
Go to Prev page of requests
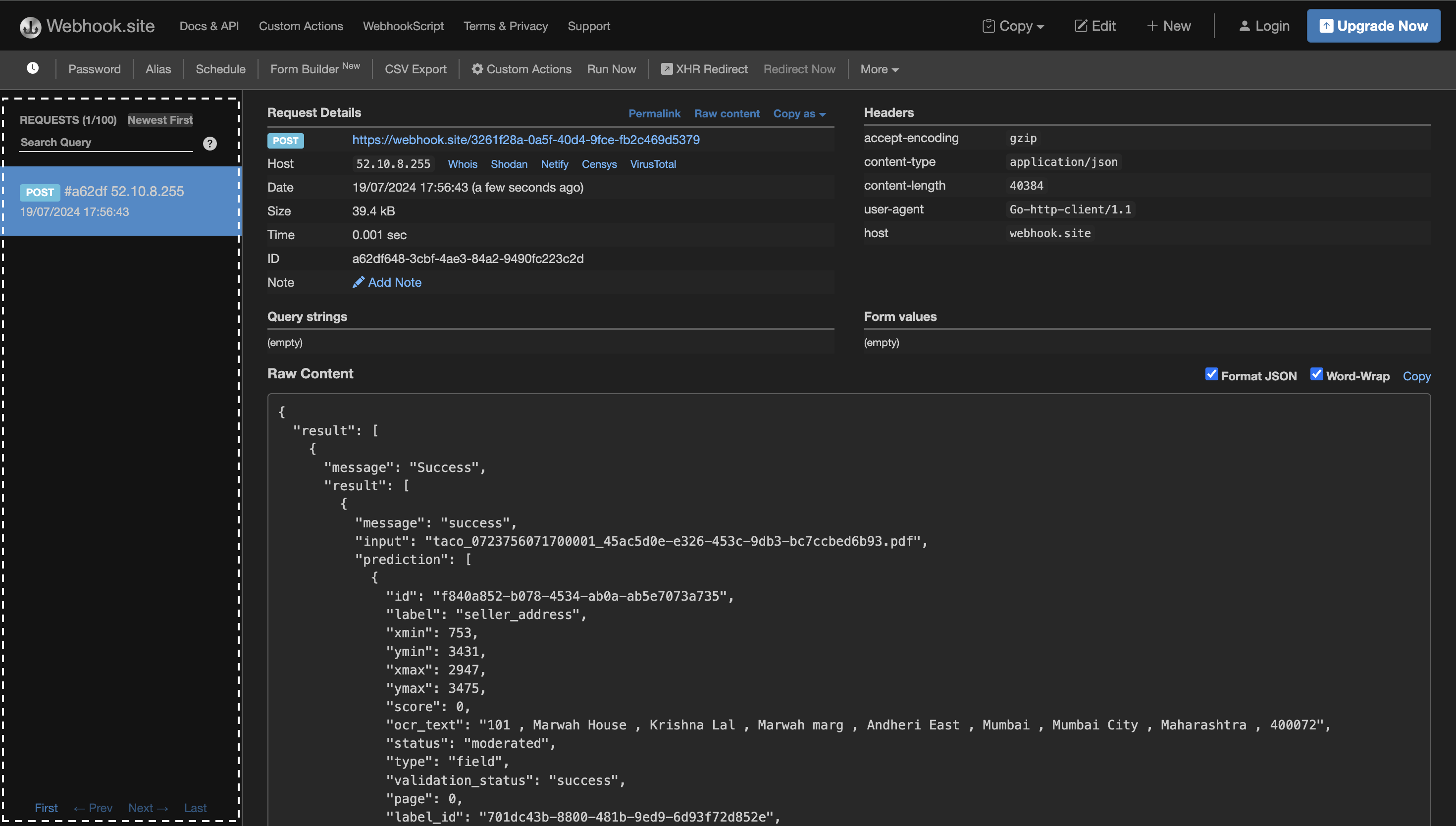point(93,808)
